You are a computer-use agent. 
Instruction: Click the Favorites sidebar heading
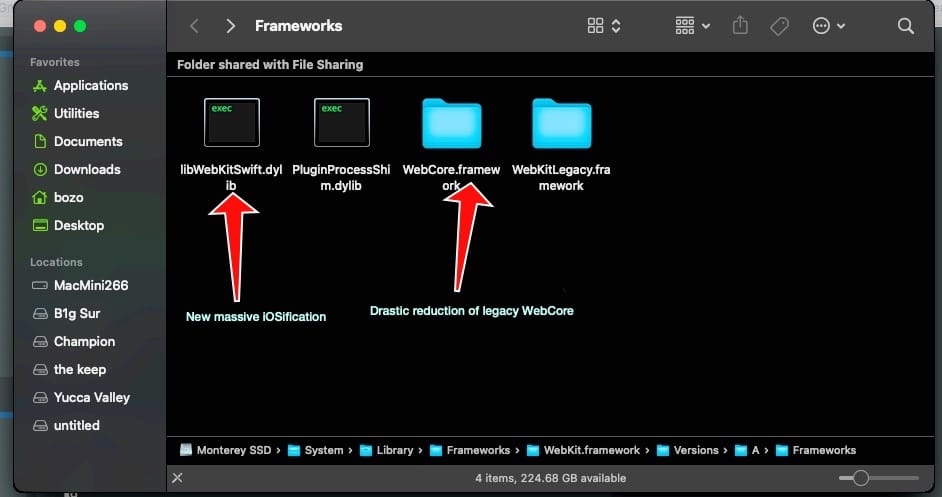pos(55,62)
